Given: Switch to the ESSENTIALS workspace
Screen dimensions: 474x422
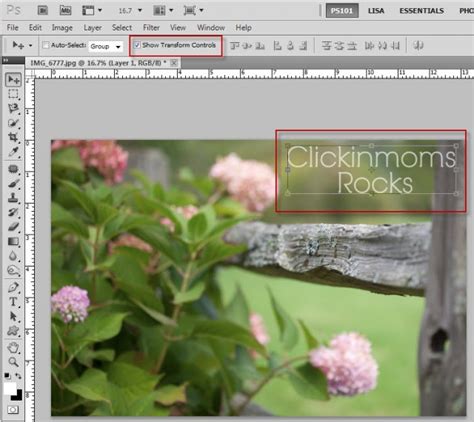Looking at the screenshot, I should click(x=421, y=11).
